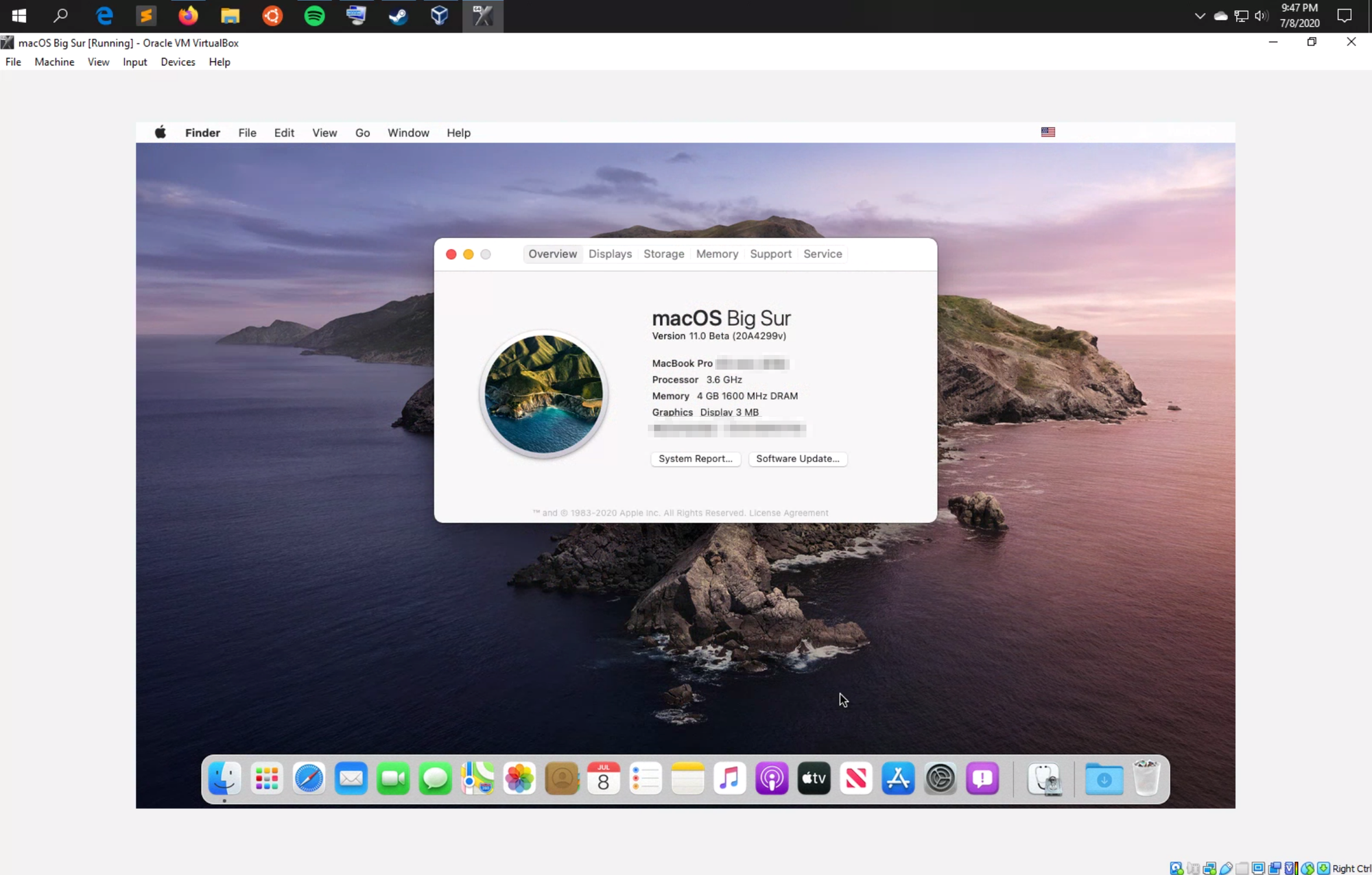Select the Overview tab
Viewport: 1372px width, 875px height.
click(552, 254)
